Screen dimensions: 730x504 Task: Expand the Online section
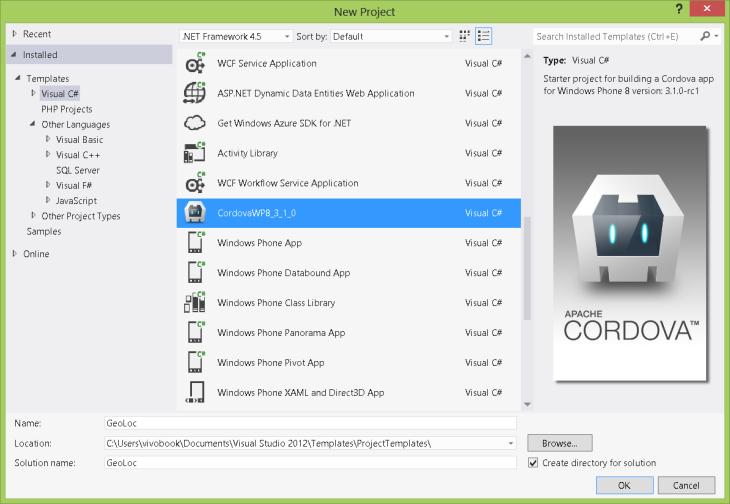(14, 254)
